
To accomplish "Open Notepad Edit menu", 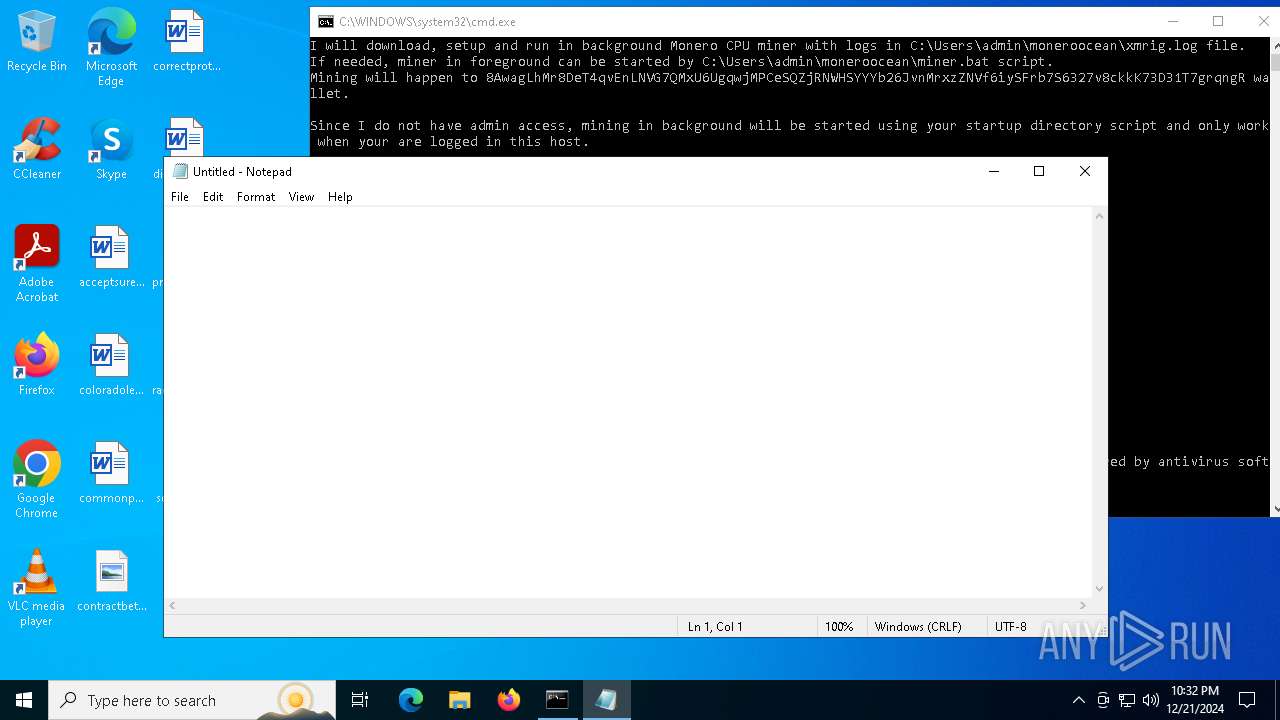I will click(x=213, y=197).
